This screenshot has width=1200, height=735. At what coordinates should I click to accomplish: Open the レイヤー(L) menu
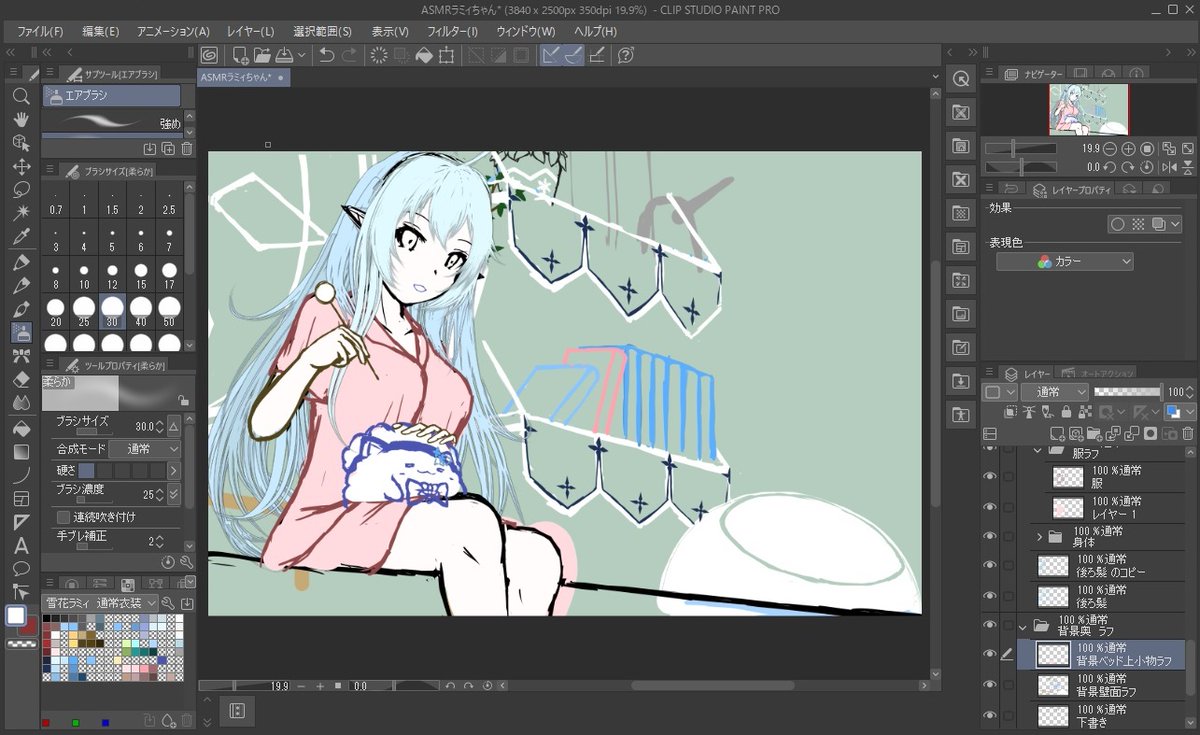pyautogui.click(x=250, y=32)
